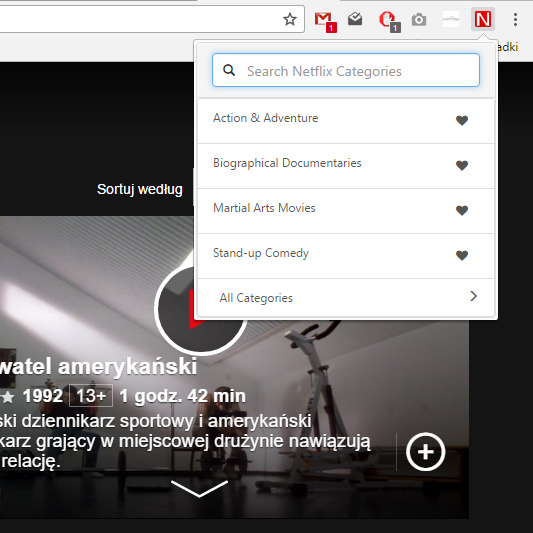Bookmark this page with the star icon
The width and height of the screenshot is (533, 533).
(x=290, y=19)
